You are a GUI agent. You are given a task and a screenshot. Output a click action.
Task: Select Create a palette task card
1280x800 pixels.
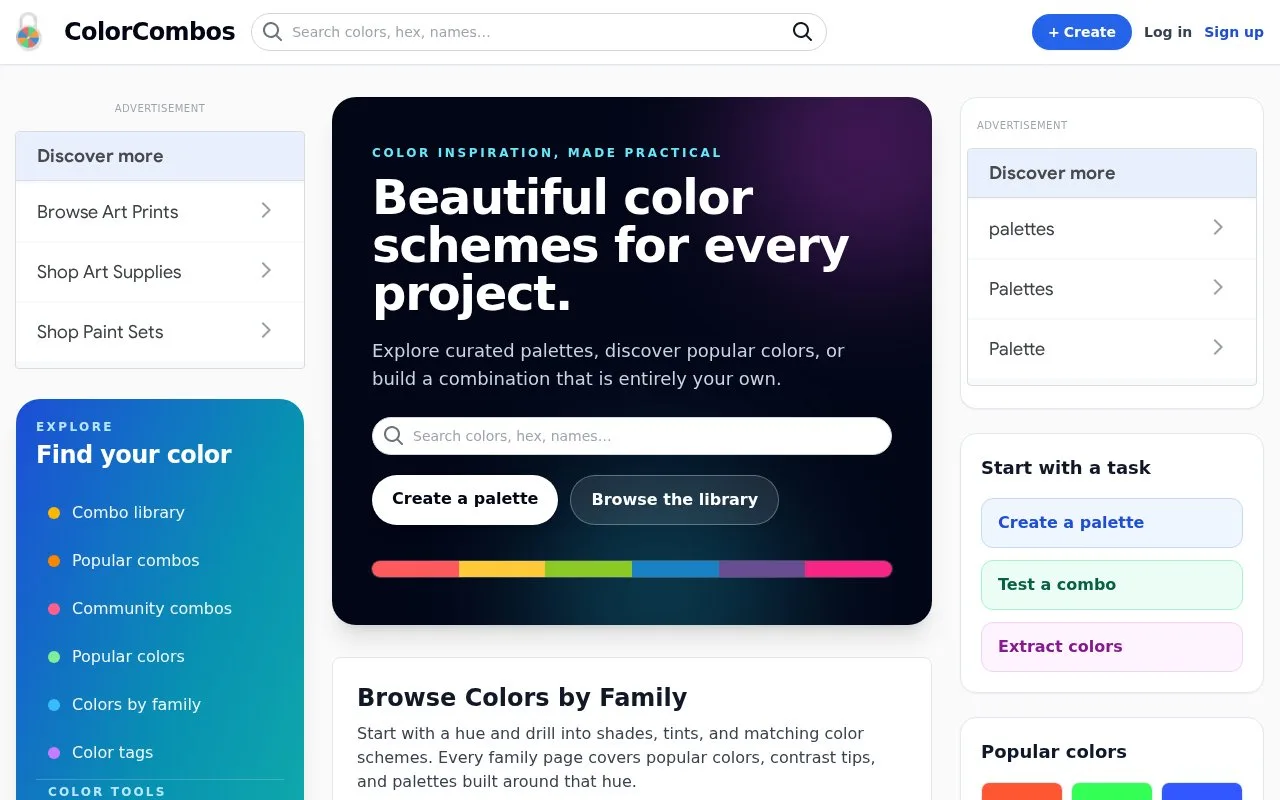click(1112, 523)
